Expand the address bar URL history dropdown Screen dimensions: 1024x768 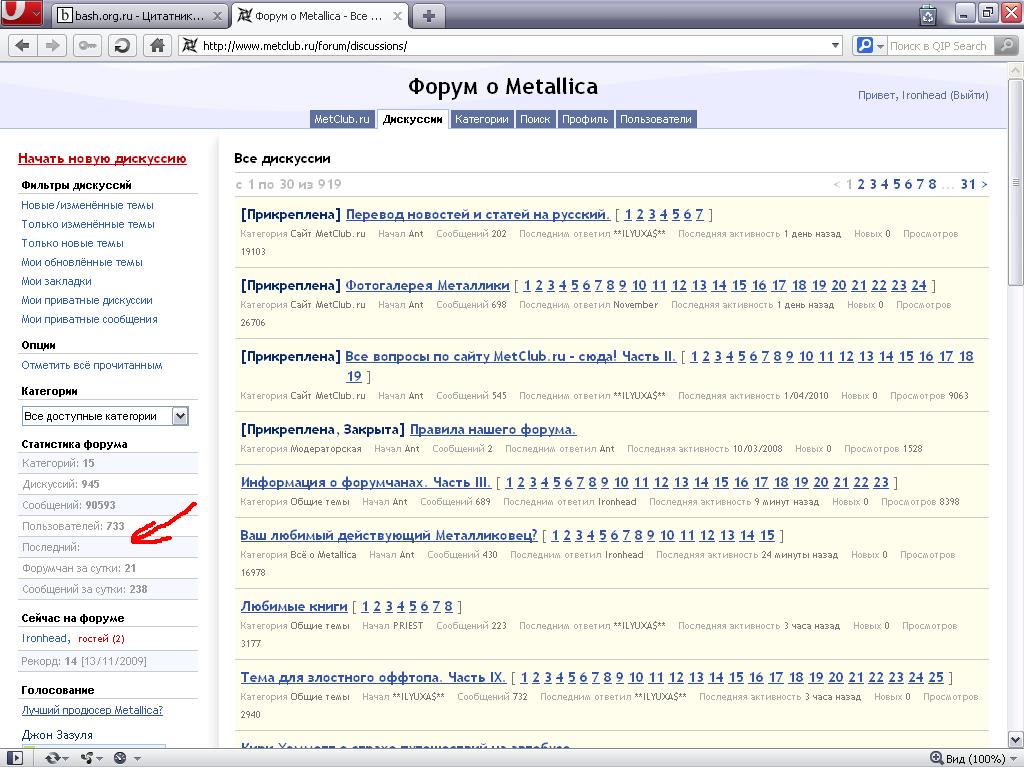836,46
